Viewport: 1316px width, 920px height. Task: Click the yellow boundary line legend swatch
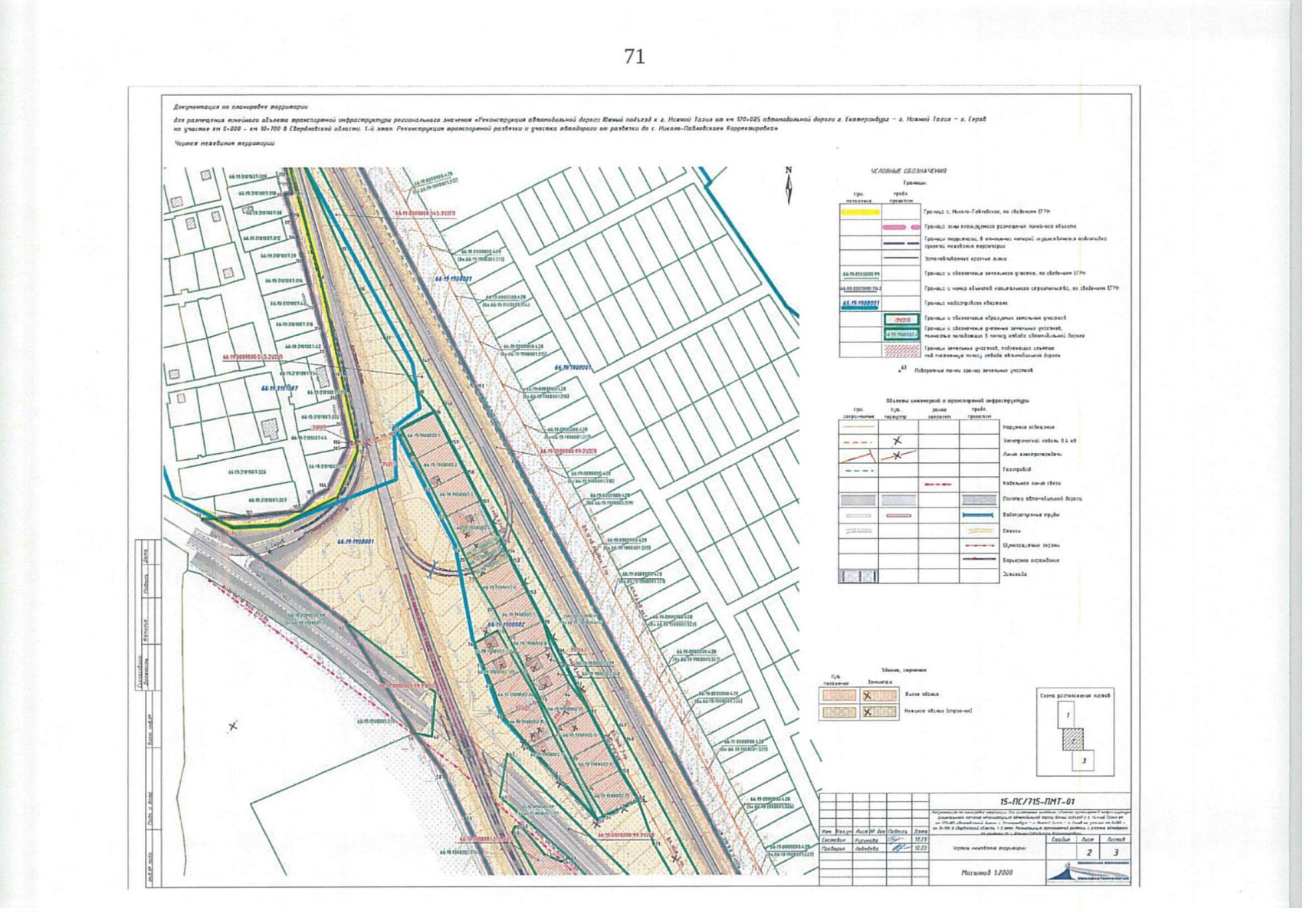(x=860, y=212)
